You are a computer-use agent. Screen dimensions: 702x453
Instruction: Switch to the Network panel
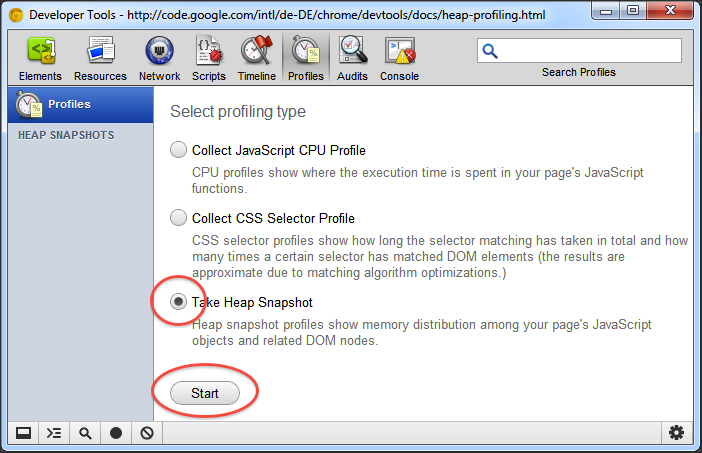159,59
